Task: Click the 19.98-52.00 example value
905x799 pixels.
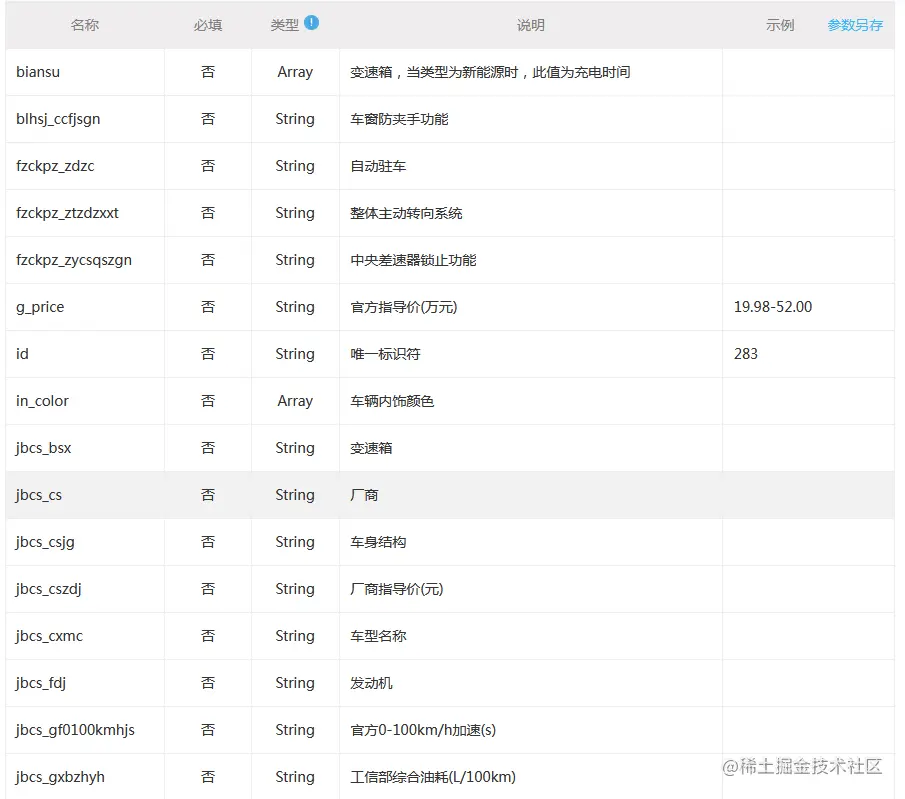Action: click(773, 307)
